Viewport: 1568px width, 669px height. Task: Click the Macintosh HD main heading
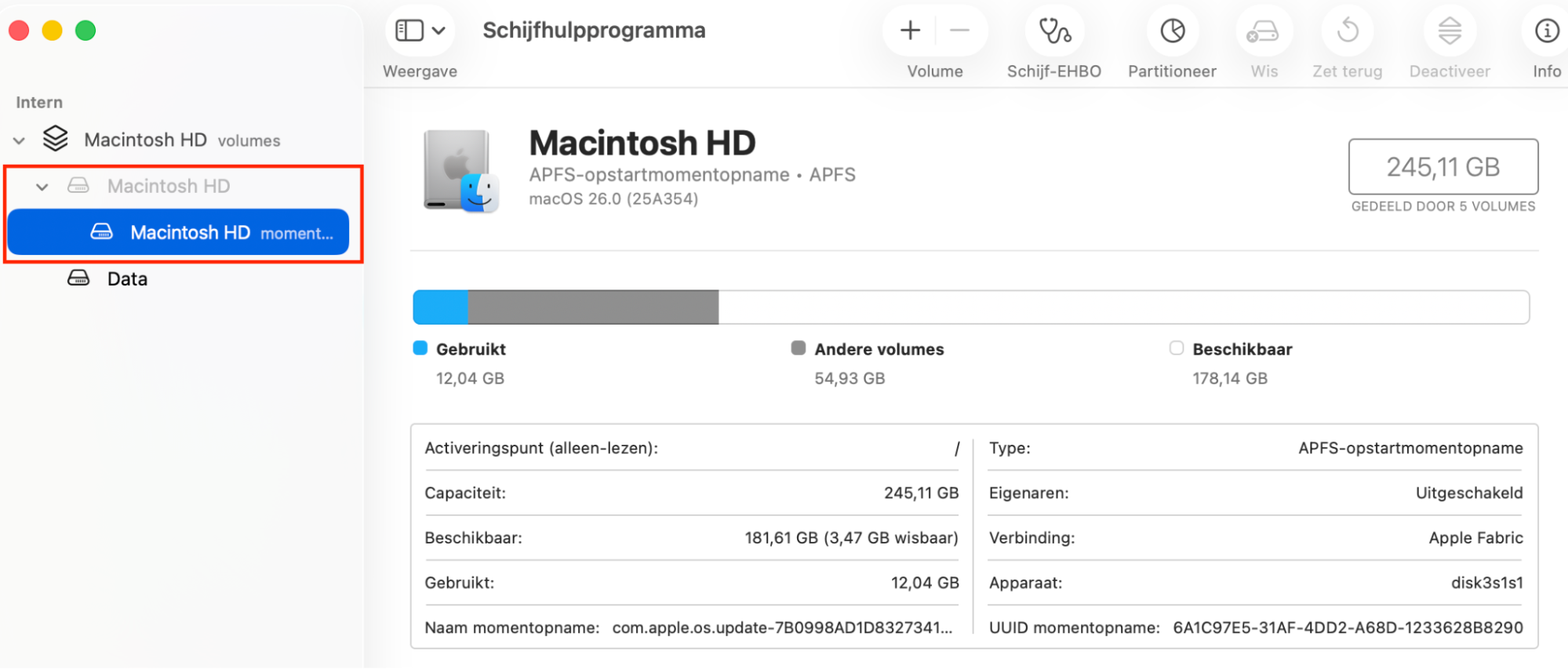click(642, 143)
